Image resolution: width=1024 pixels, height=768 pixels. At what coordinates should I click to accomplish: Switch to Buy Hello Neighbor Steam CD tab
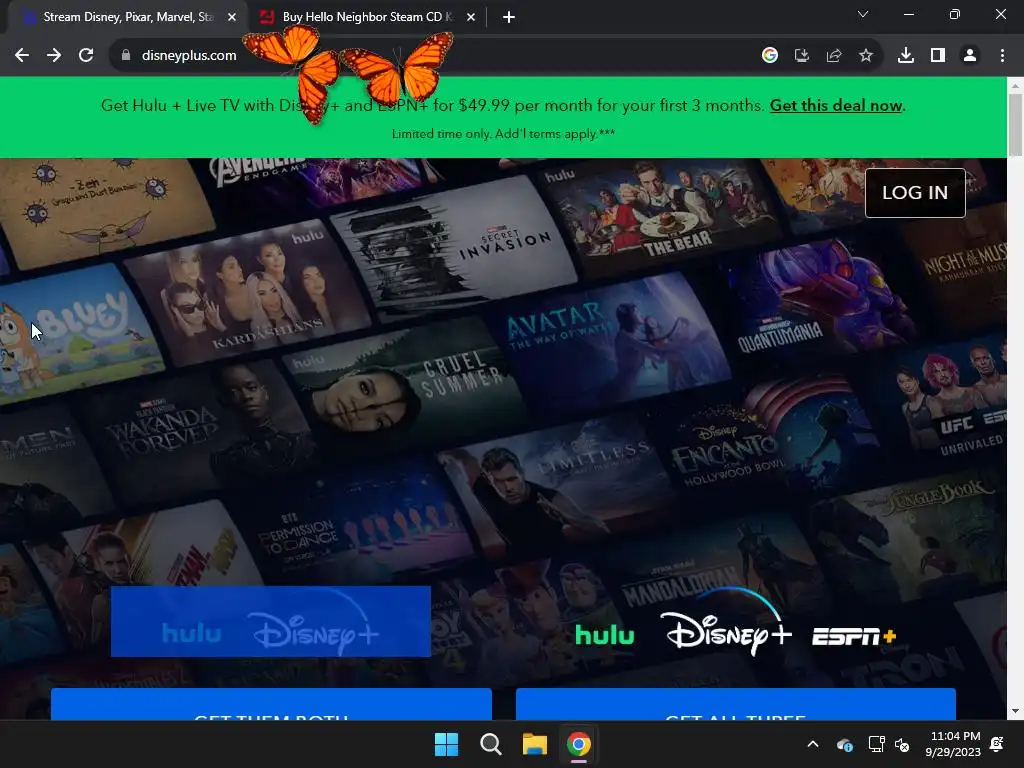[367, 17]
